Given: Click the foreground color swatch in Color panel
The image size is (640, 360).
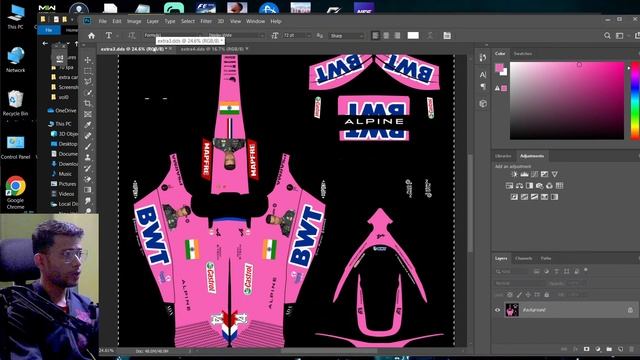Looking at the screenshot, I should tap(499, 68).
